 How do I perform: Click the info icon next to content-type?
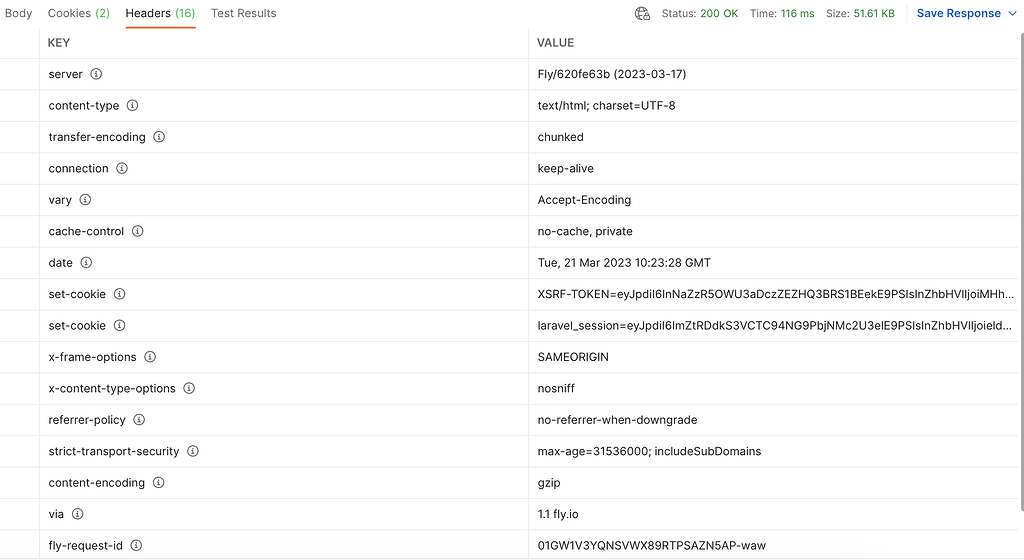[132, 106]
